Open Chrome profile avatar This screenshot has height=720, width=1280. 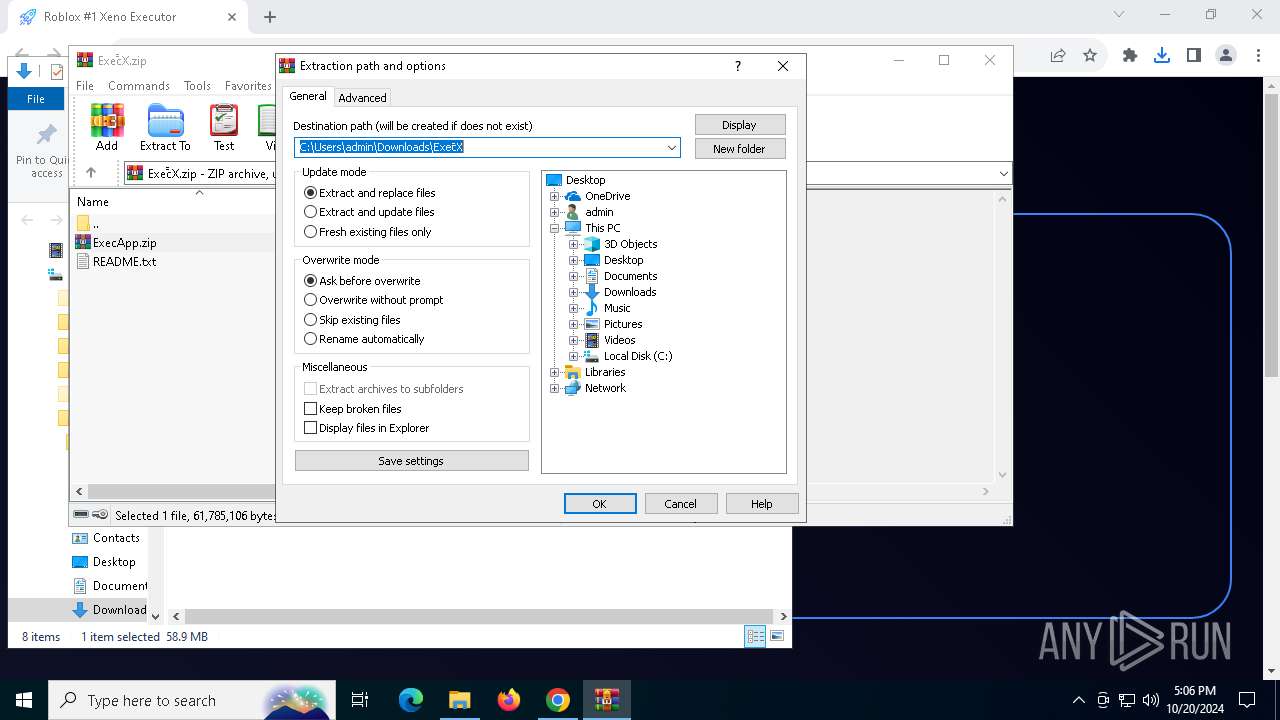(1226, 56)
